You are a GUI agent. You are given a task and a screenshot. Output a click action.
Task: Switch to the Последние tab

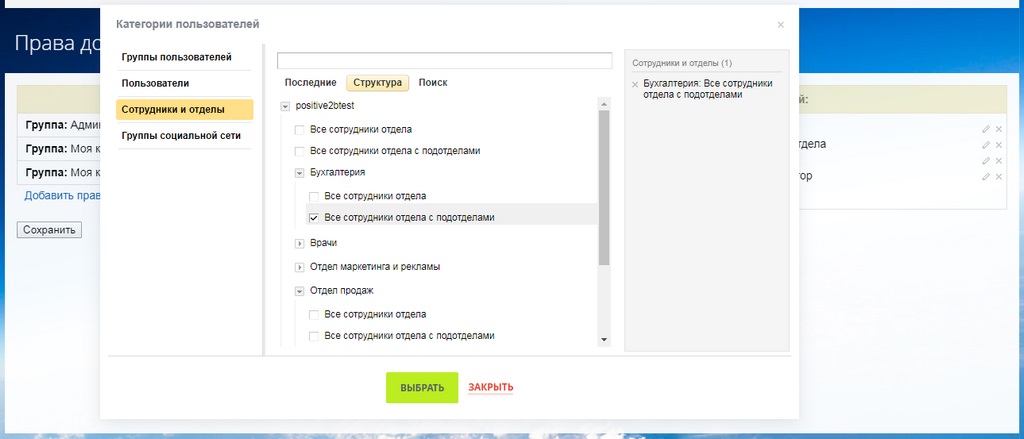coord(311,83)
